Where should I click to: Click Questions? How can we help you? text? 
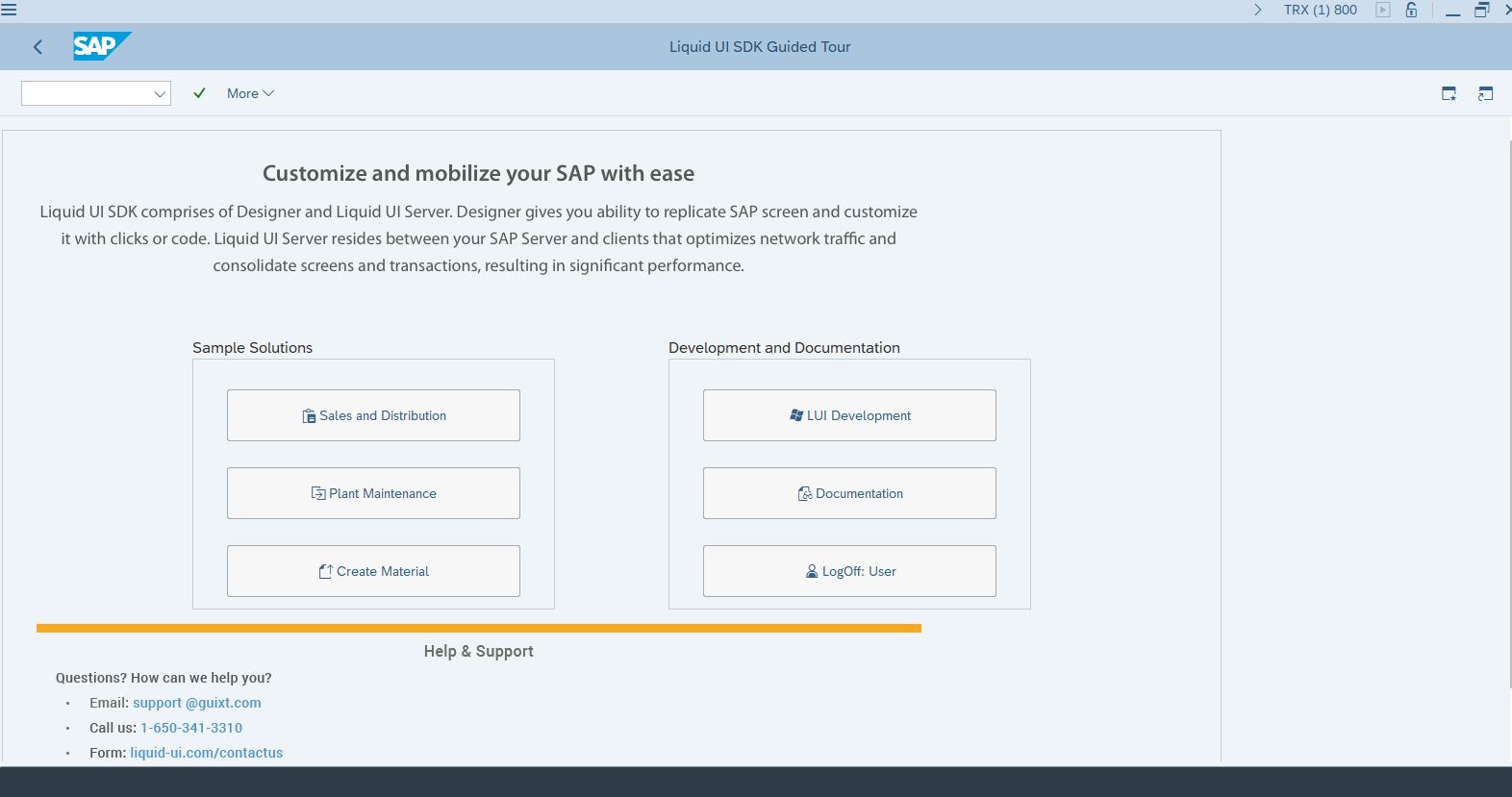(164, 678)
